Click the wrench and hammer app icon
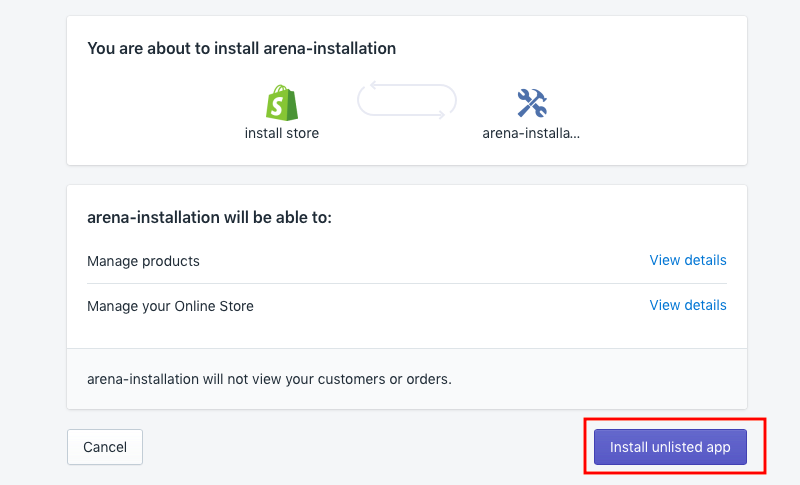The width and height of the screenshot is (800, 485). click(x=531, y=102)
